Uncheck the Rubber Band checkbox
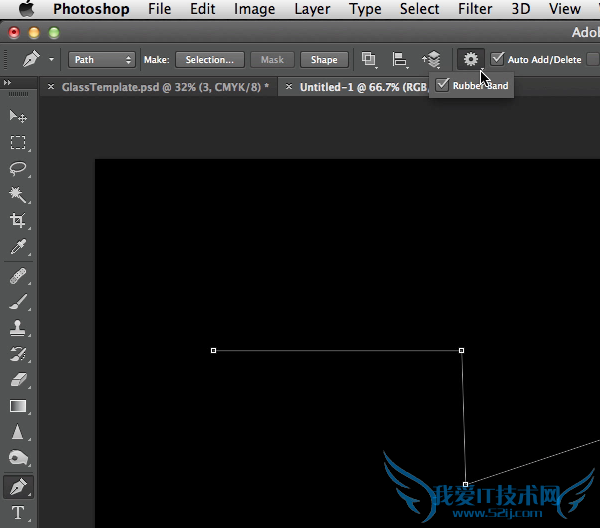 click(x=442, y=85)
